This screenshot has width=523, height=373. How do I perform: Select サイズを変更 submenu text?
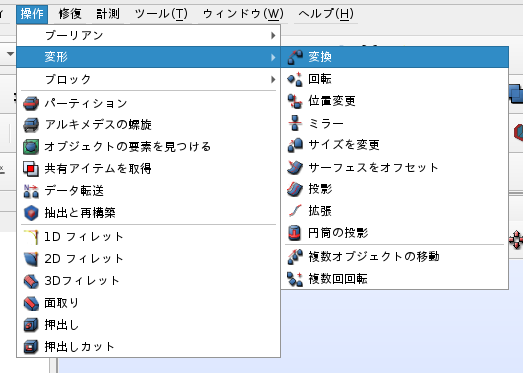(344, 145)
